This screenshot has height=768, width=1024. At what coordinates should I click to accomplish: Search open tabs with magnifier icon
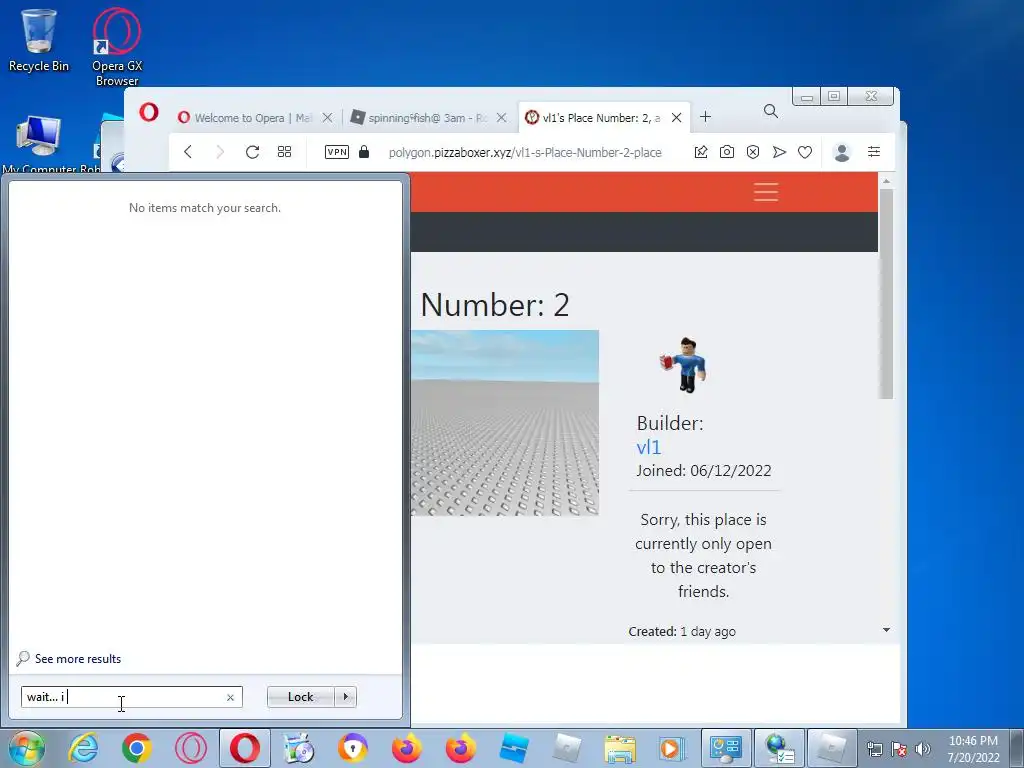[771, 112]
